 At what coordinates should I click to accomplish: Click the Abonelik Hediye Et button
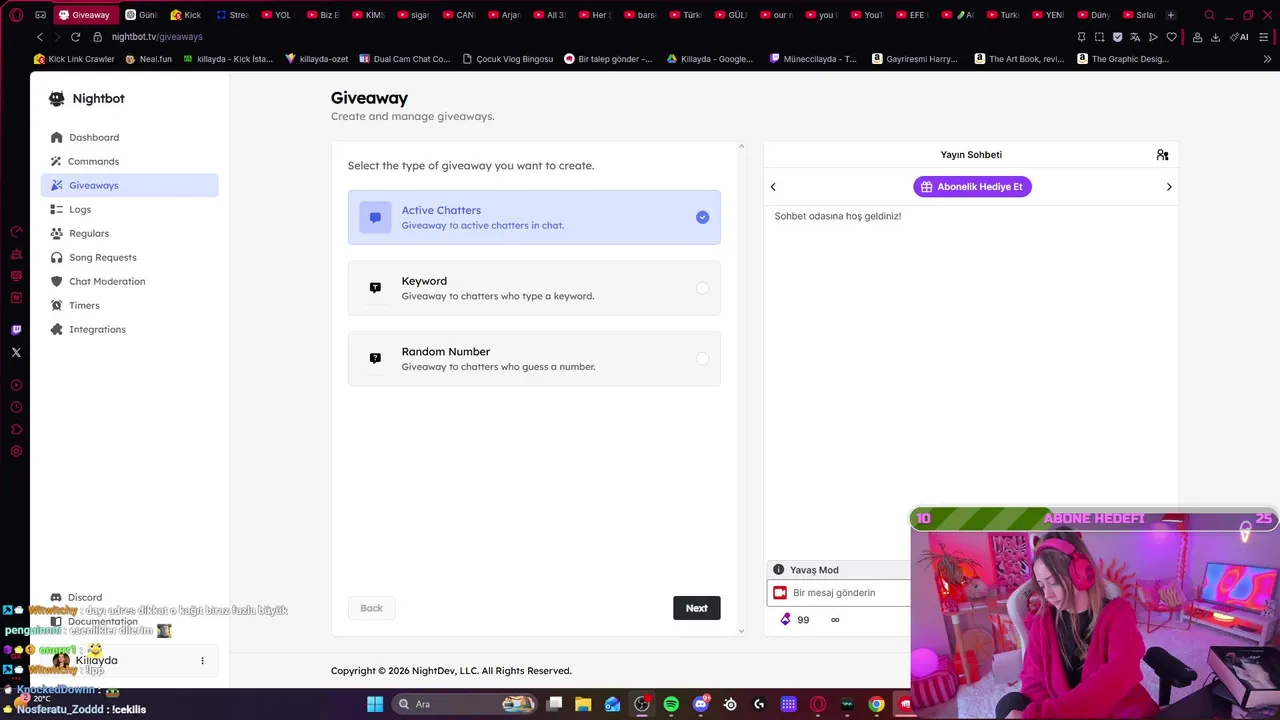click(x=972, y=187)
